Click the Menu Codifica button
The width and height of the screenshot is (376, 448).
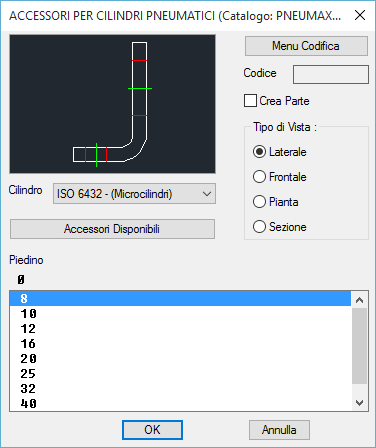(x=306, y=46)
